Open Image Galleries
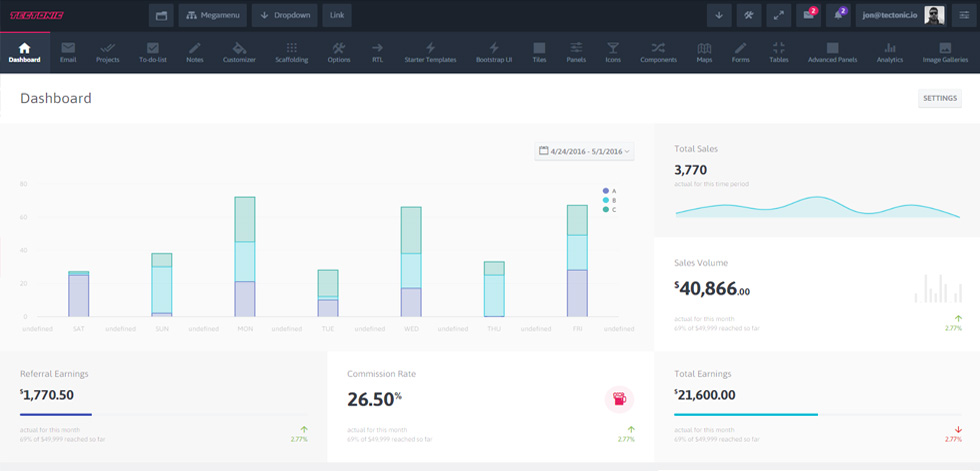 pyautogui.click(x=946, y=52)
